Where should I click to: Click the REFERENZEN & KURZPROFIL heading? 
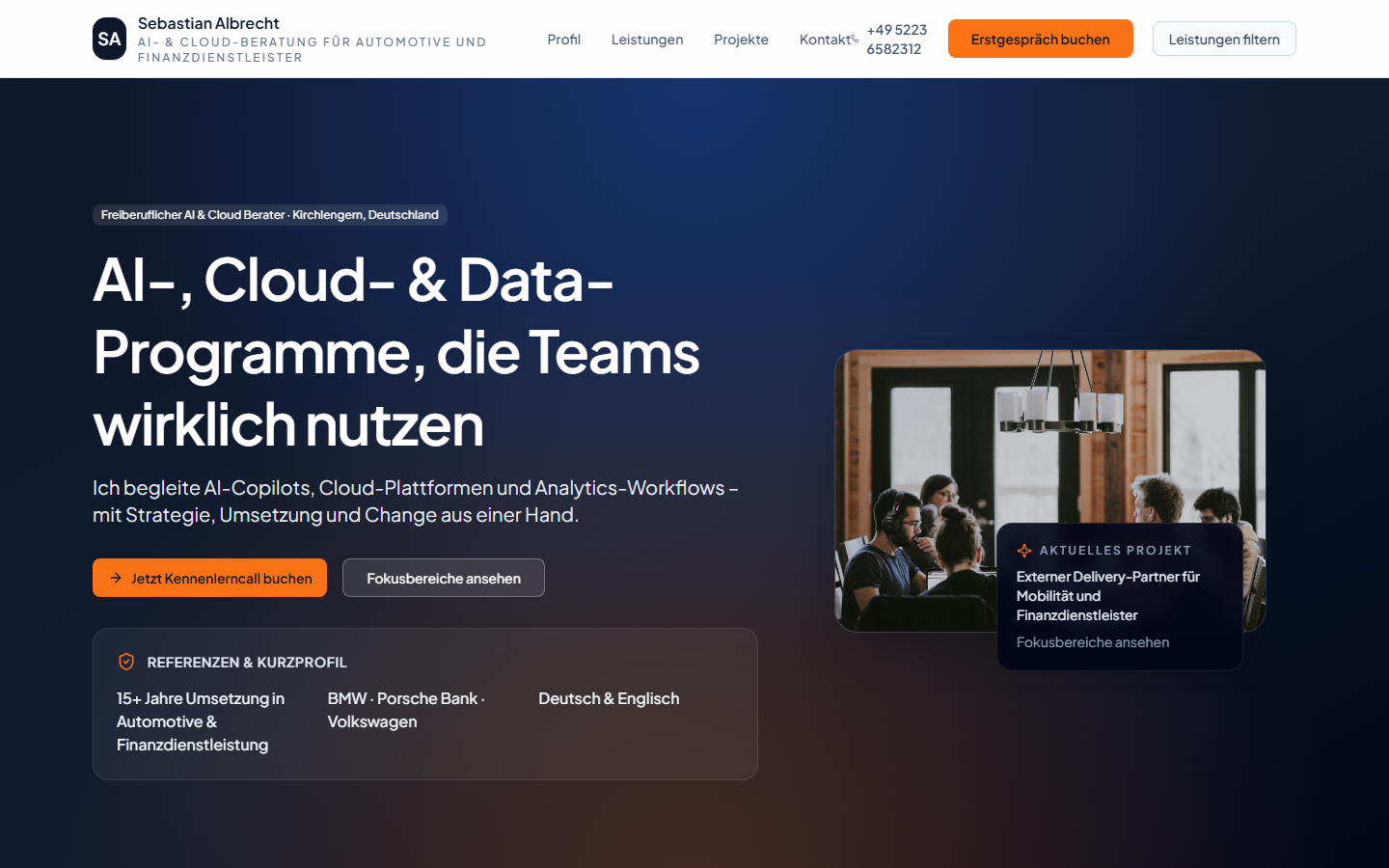[x=247, y=663]
